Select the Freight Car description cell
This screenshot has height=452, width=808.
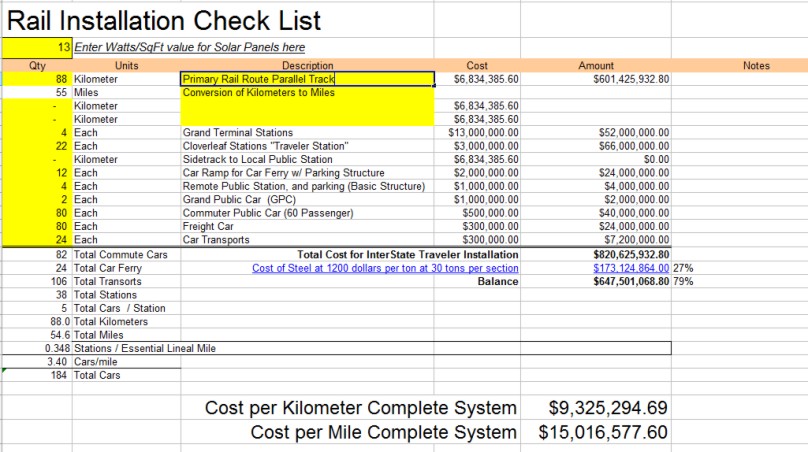click(x=307, y=226)
